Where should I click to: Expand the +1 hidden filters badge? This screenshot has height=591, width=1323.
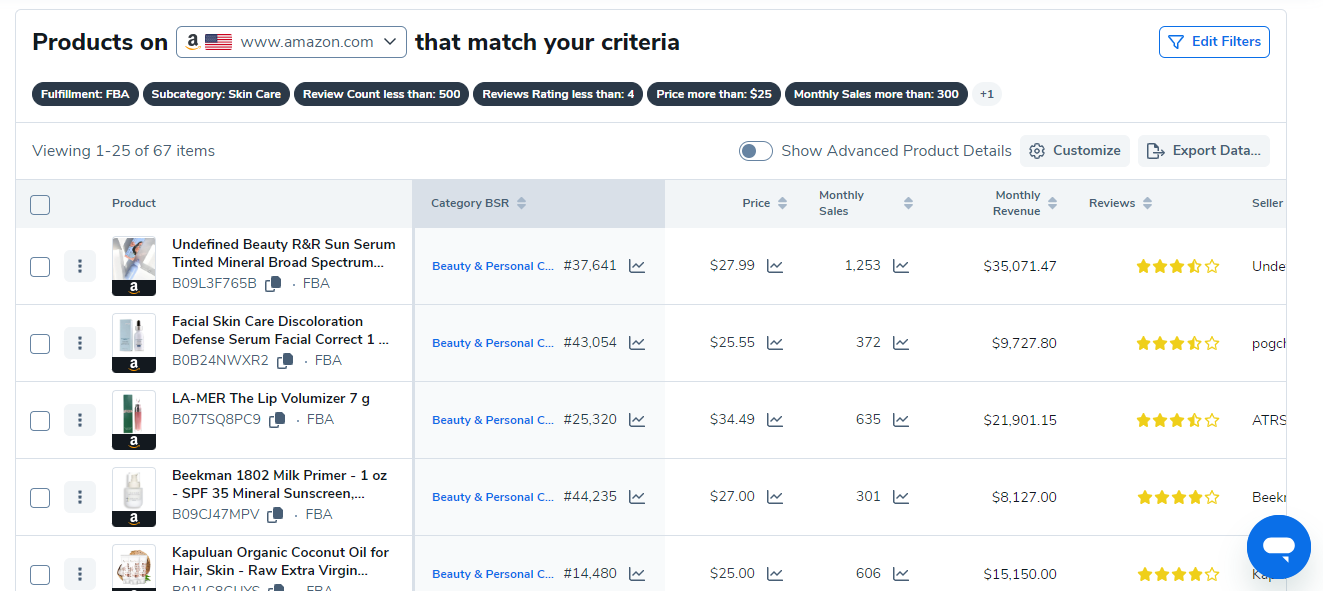(987, 94)
